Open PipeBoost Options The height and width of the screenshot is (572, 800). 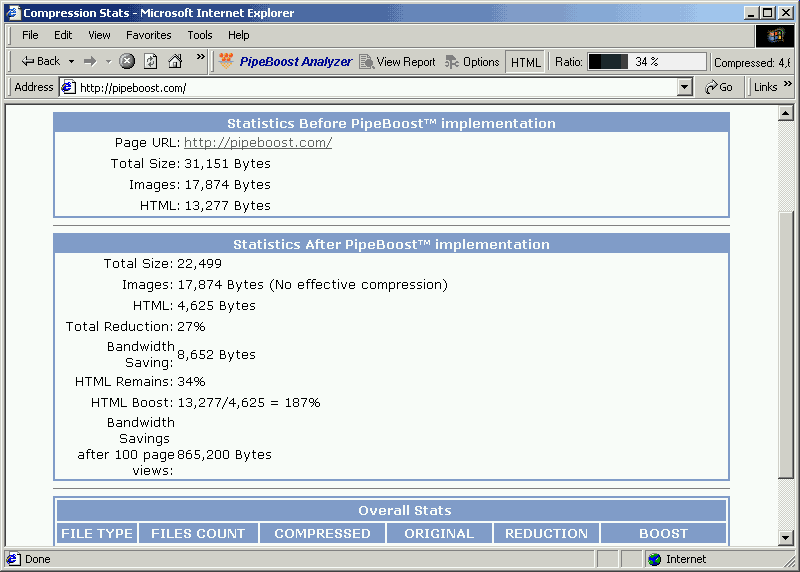click(x=472, y=62)
